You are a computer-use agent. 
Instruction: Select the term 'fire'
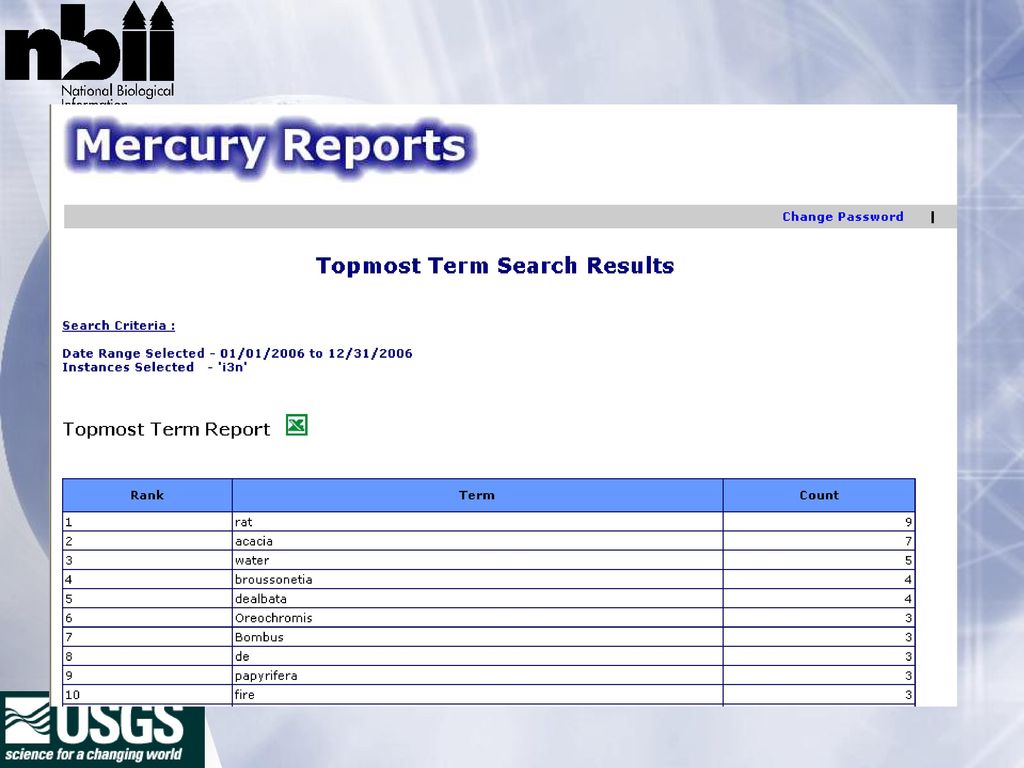pos(244,695)
